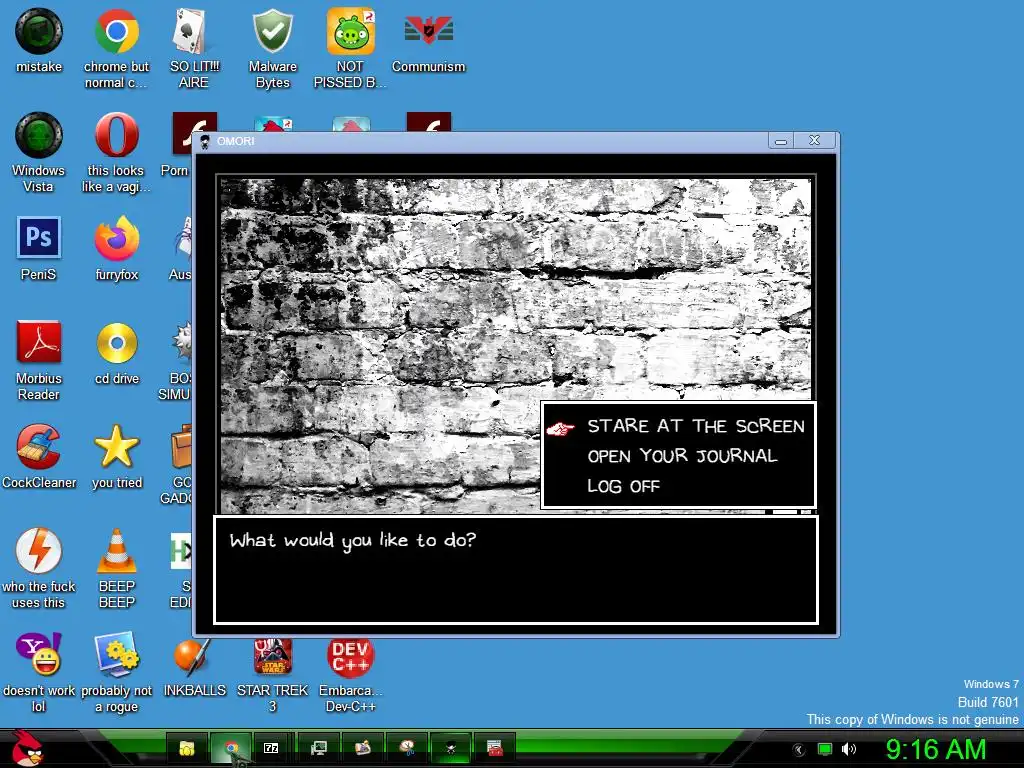Launch 'chrome but normal c...' Chrome shortcut
Viewport: 1024px width, 768px height.
[x=116, y=31]
